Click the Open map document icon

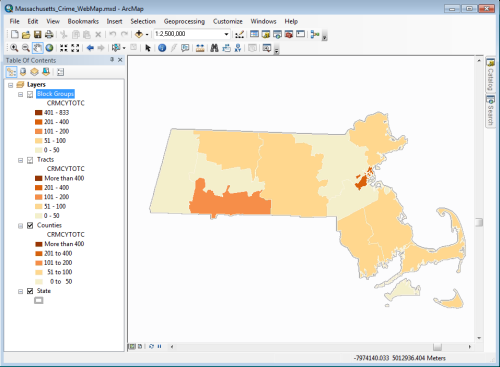(26, 34)
